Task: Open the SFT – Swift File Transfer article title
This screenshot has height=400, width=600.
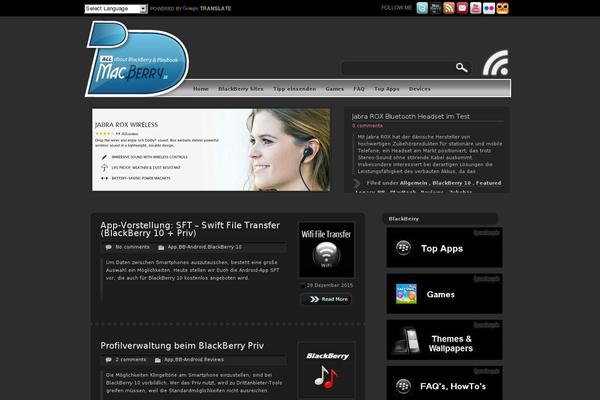Action: 190,229
